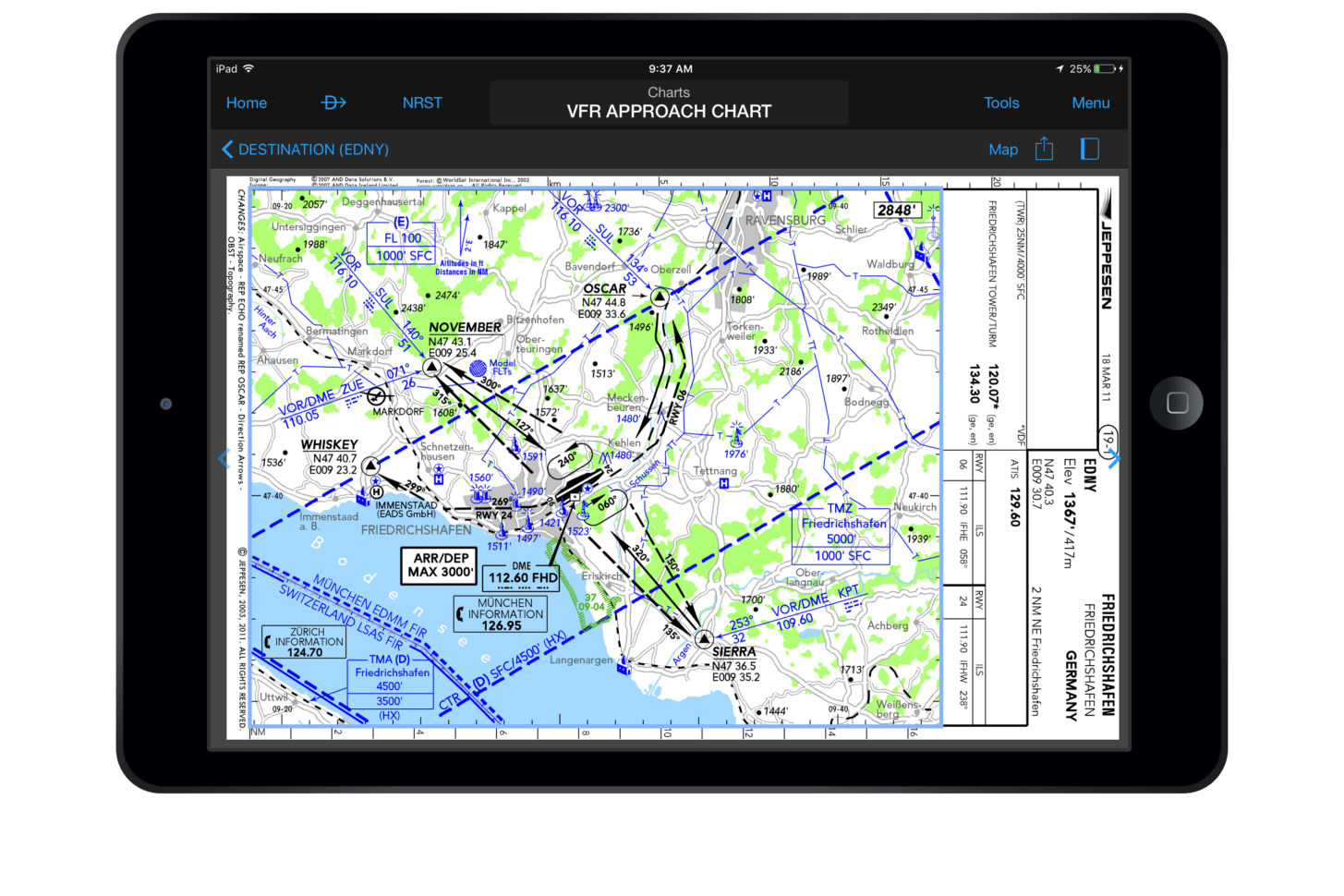Viewport: 1344px width, 896px height.
Task: Tap the SIERRA reporting point triangle
Action: (x=704, y=638)
